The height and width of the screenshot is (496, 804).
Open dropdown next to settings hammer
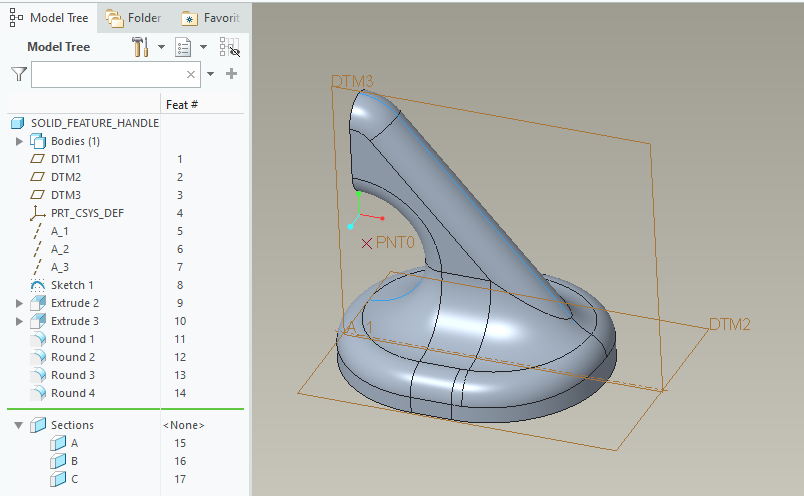tap(160, 47)
